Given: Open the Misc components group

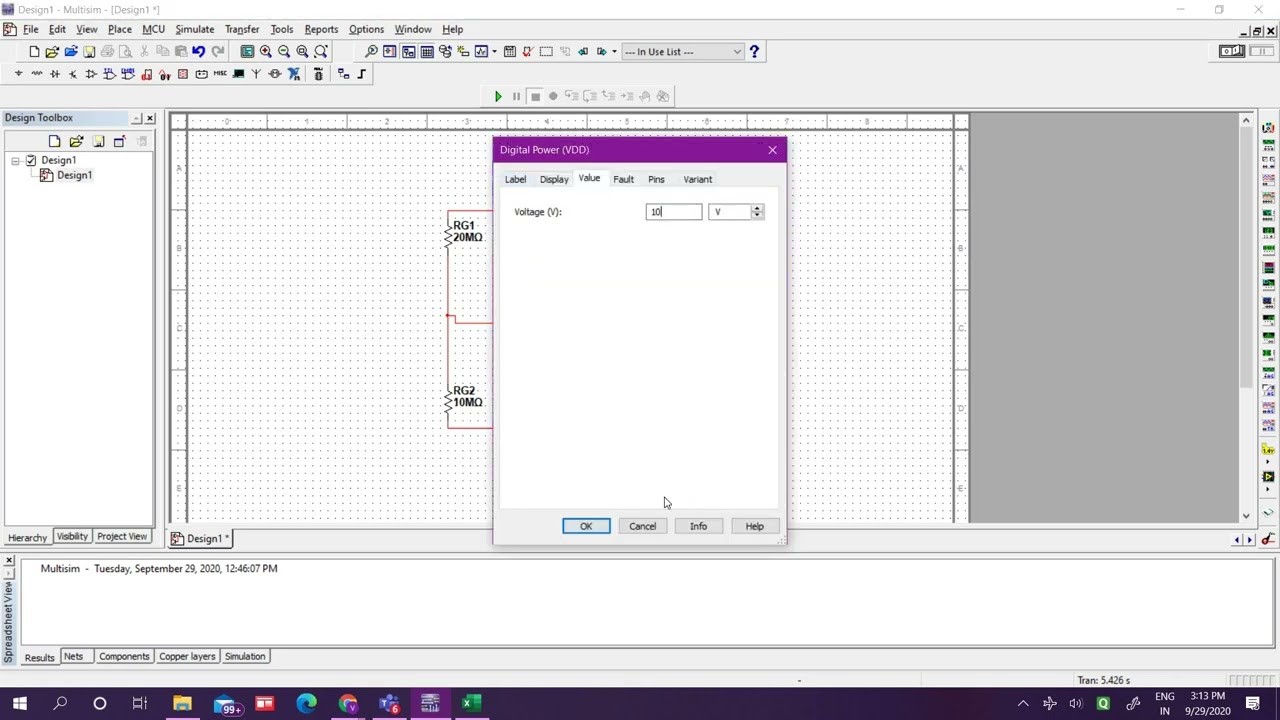Looking at the screenshot, I should pyautogui.click(x=220, y=74).
